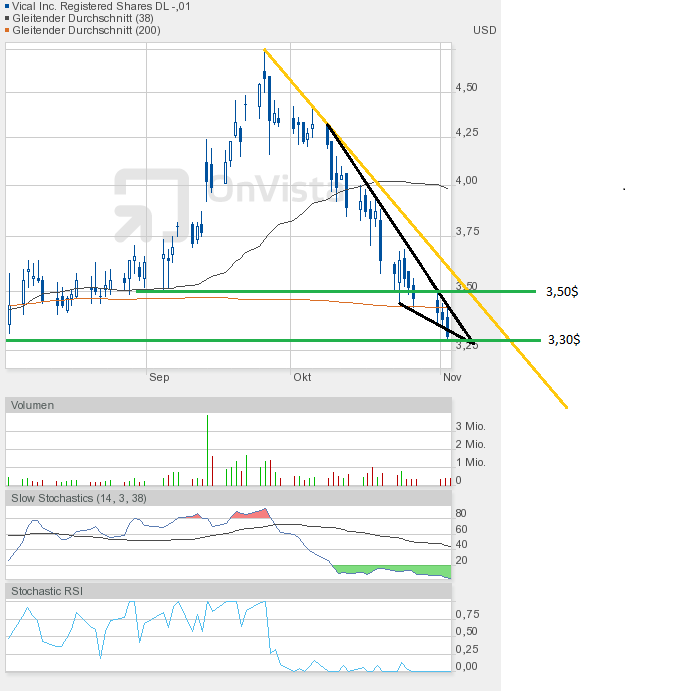Click the black Gleitender Durchschnitt (38) legend marker

pos(8,18)
